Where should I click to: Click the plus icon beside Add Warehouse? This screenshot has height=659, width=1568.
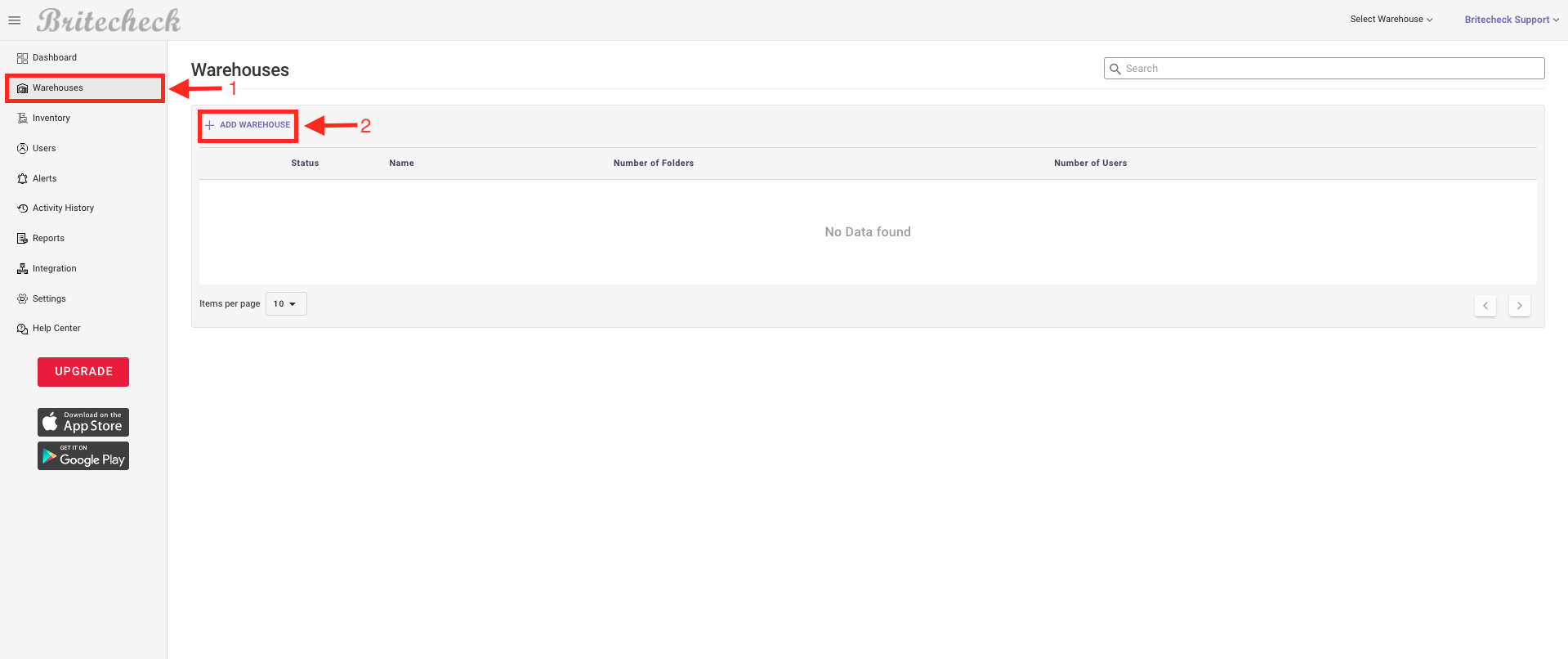pyautogui.click(x=210, y=125)
